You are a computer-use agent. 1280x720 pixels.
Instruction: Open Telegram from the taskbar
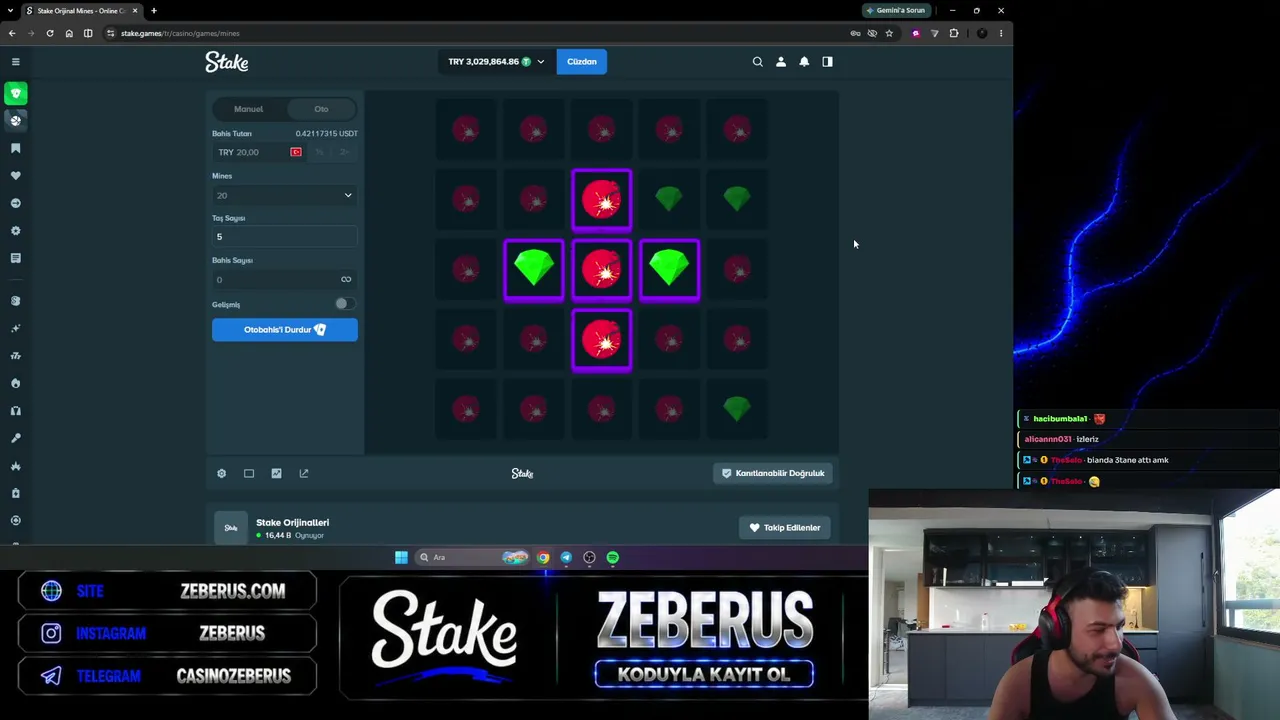tap(566, 557)
